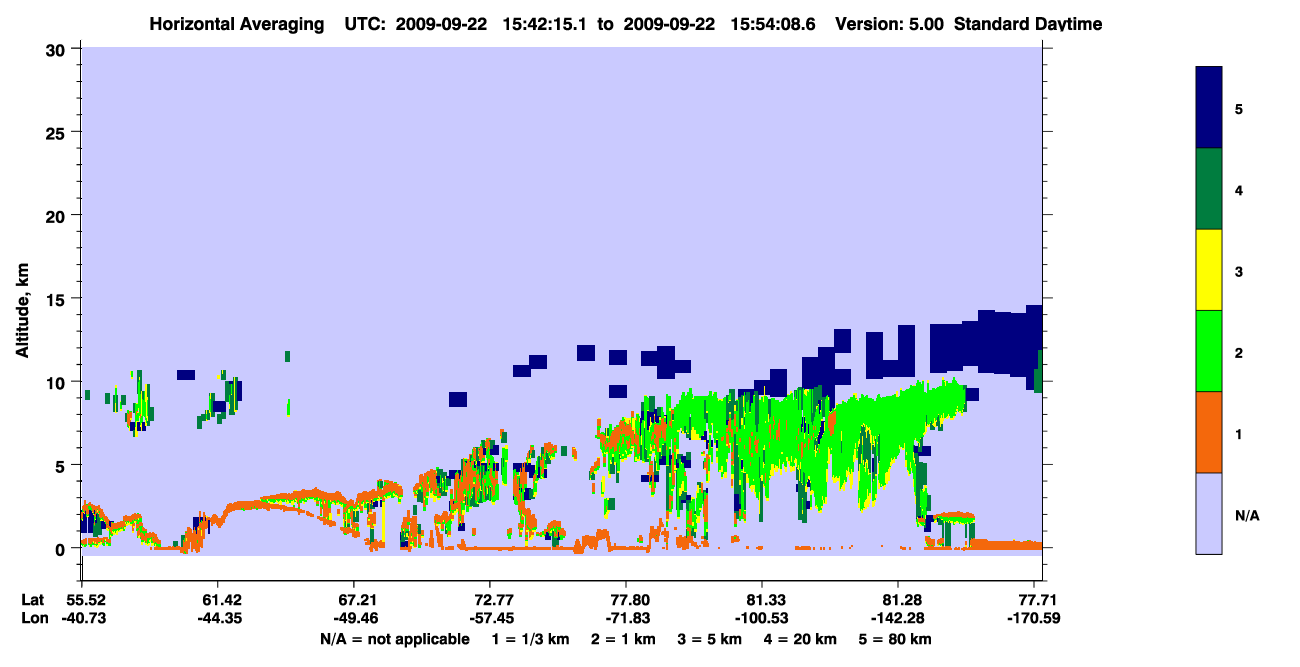
Task: Click longitude value -40.73
Action: click(x=82, y=618)
